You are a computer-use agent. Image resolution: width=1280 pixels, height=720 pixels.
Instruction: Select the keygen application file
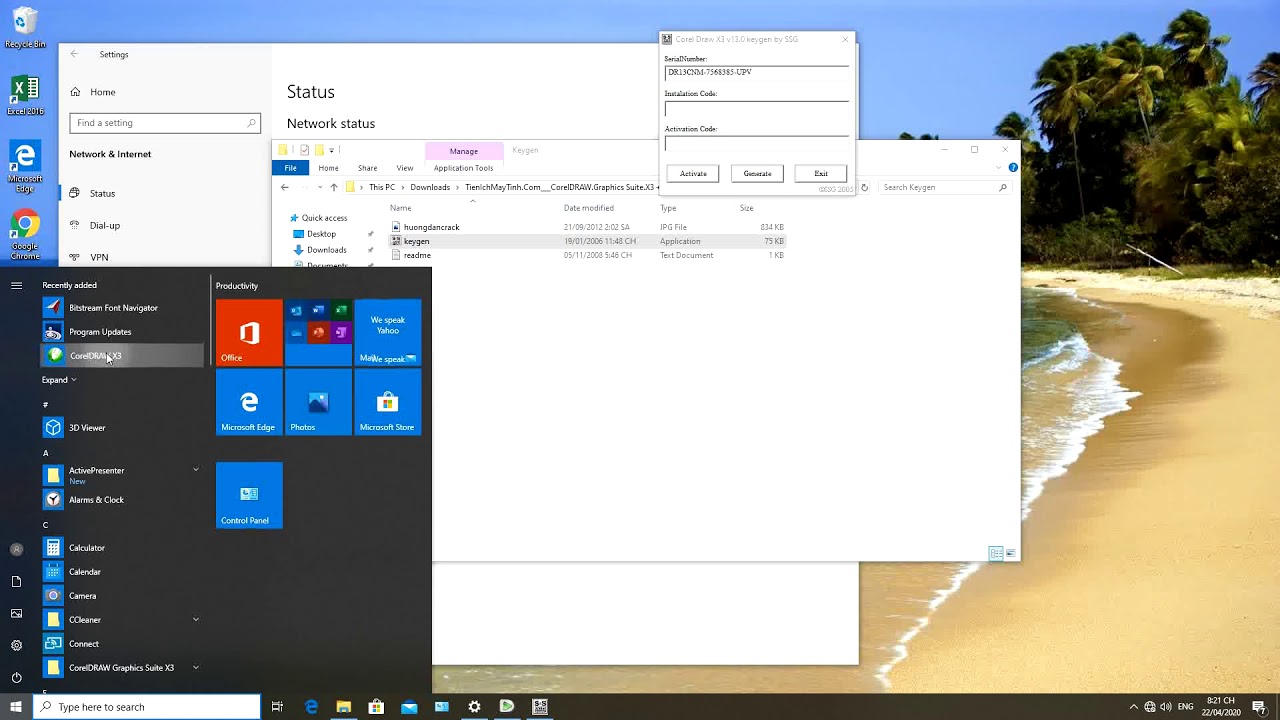588,241
